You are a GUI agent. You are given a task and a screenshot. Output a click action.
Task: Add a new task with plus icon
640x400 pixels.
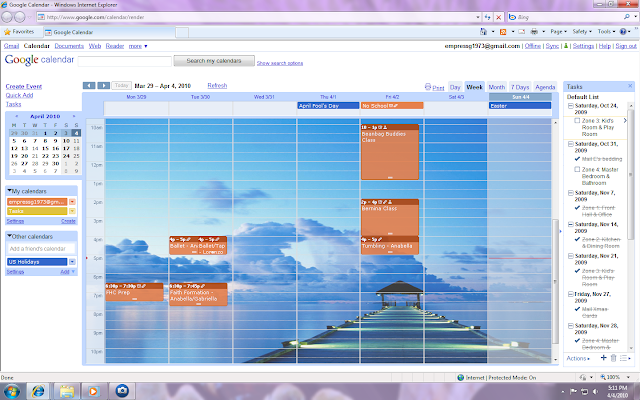pyautogui.click(x=603, y=358)
